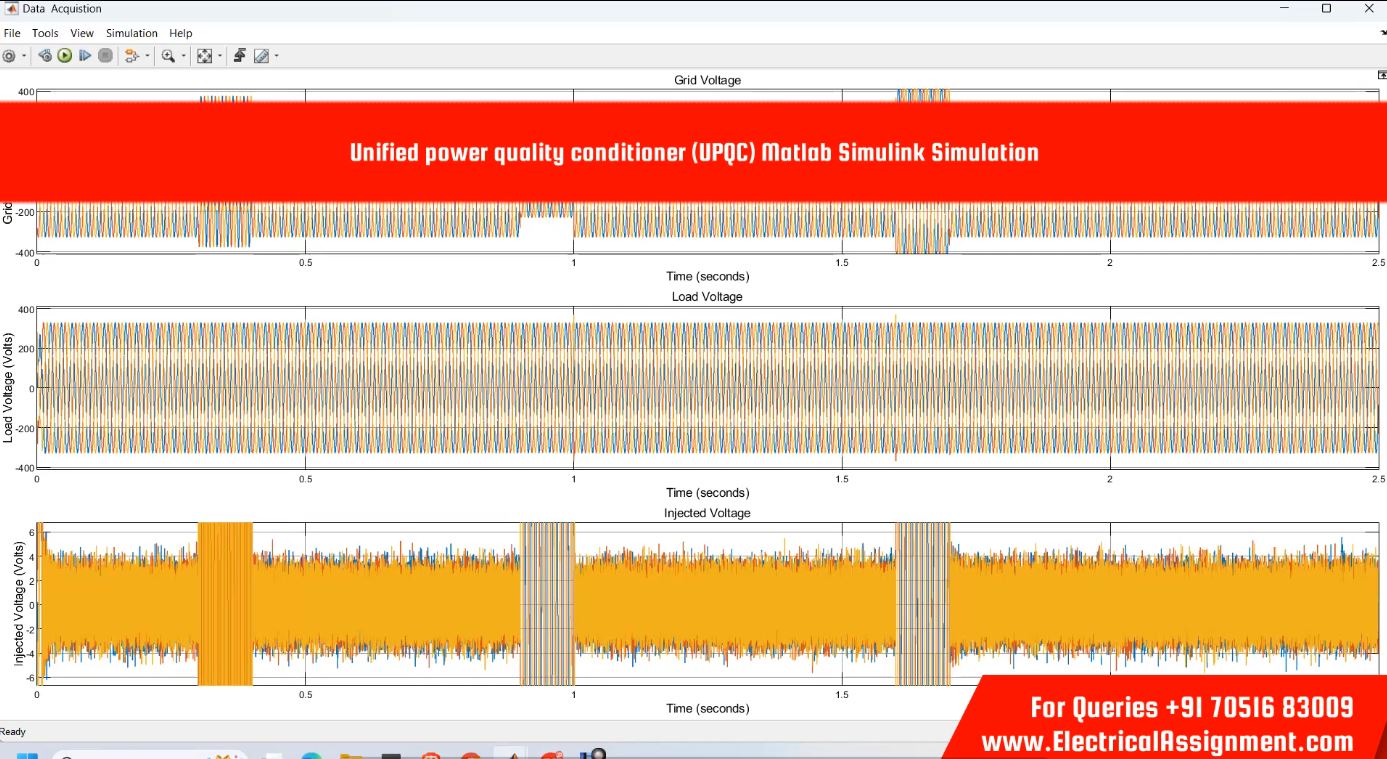Click the Highlight Simulink Block icon
The width and height of the screenshot is (1387, 759).
(131, 56)
